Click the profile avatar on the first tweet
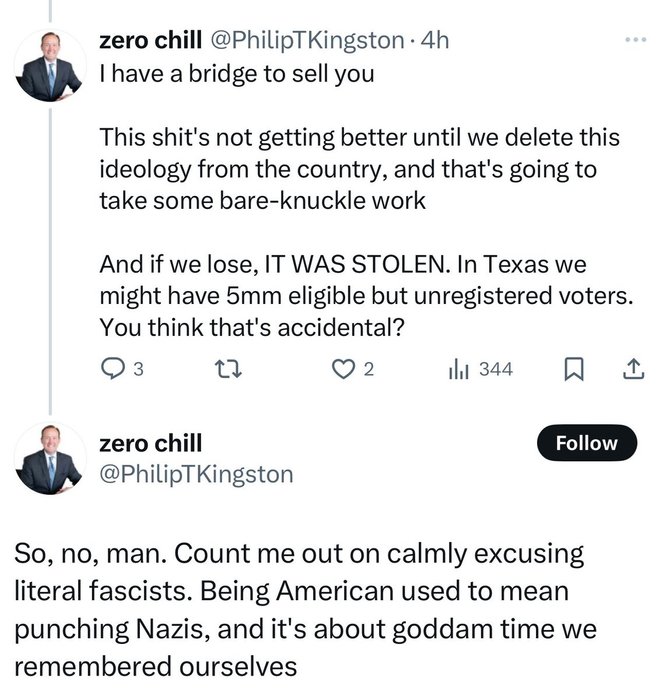 [49, 66]
